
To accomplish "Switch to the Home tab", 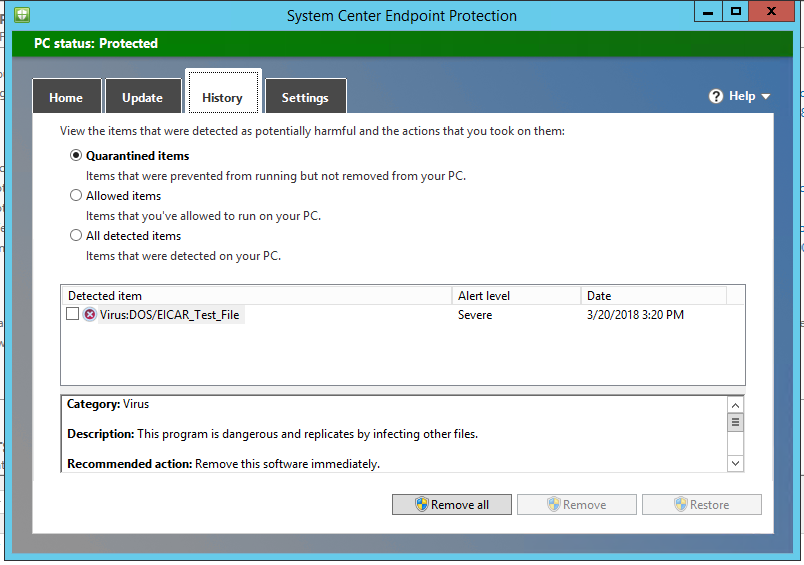I will [x=66, y=97].
